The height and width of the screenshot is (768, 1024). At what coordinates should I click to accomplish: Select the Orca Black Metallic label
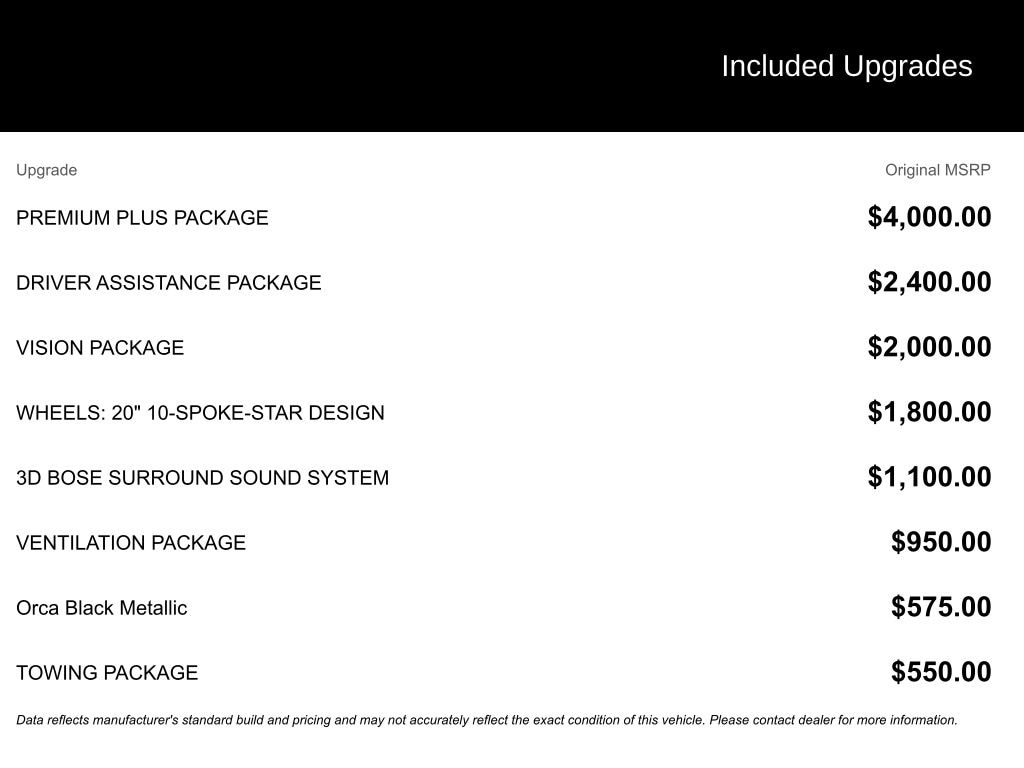coord(101,608)
